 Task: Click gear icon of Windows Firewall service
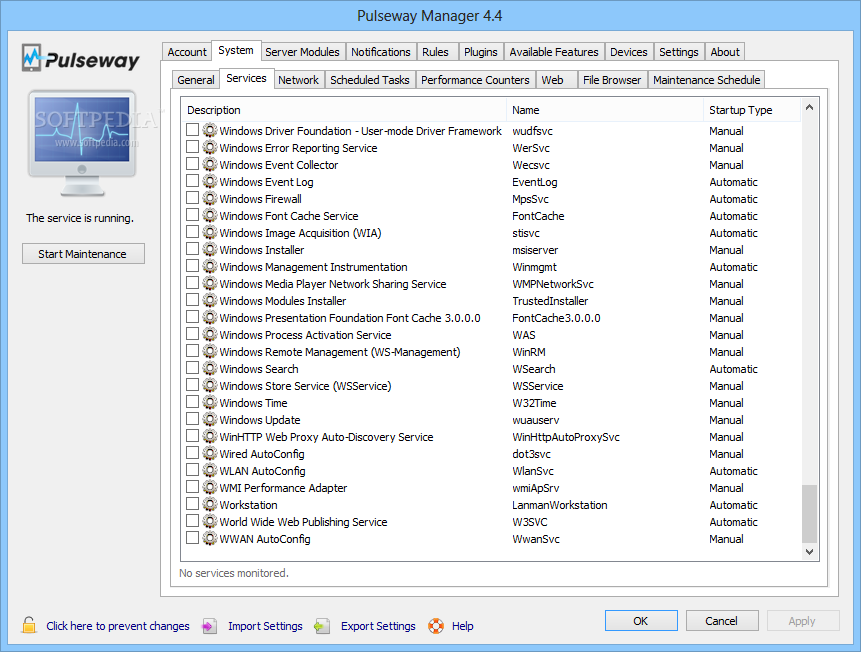210,198
